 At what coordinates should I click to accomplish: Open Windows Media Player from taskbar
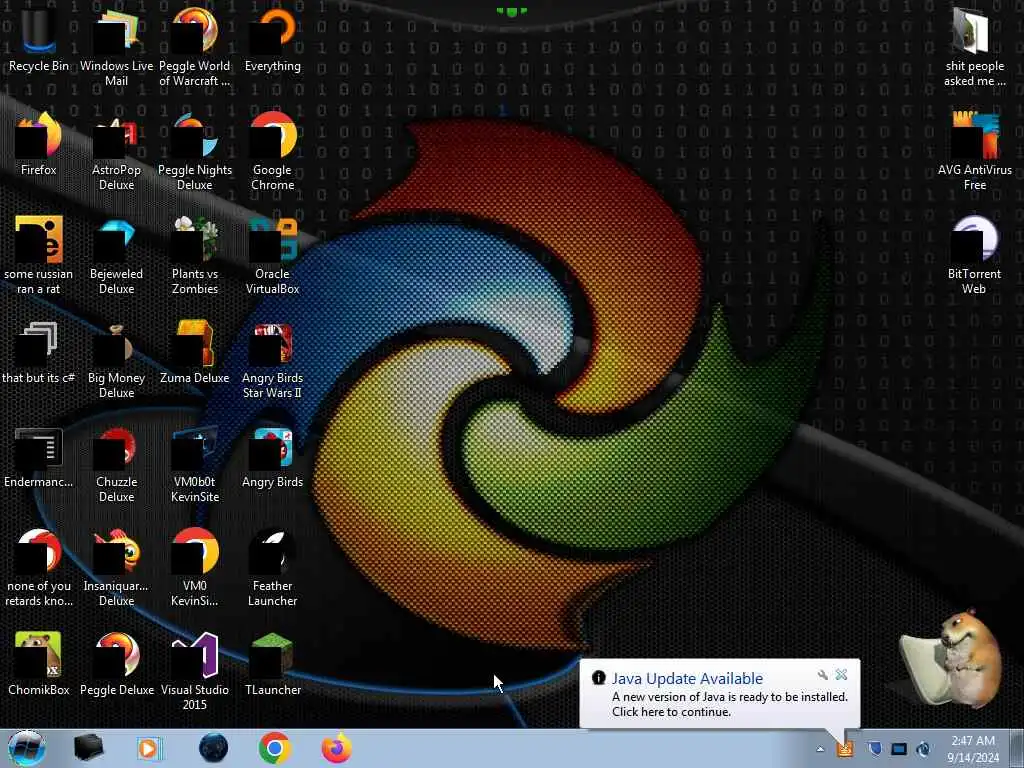pyautogui.click(x=150, y=748)
